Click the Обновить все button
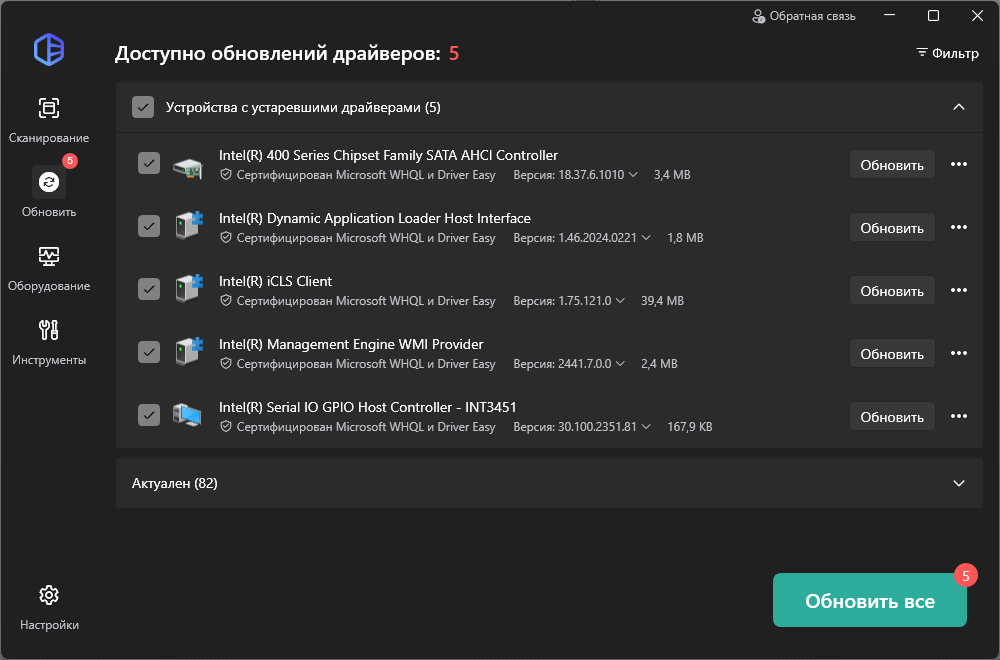 pos(869,600)
